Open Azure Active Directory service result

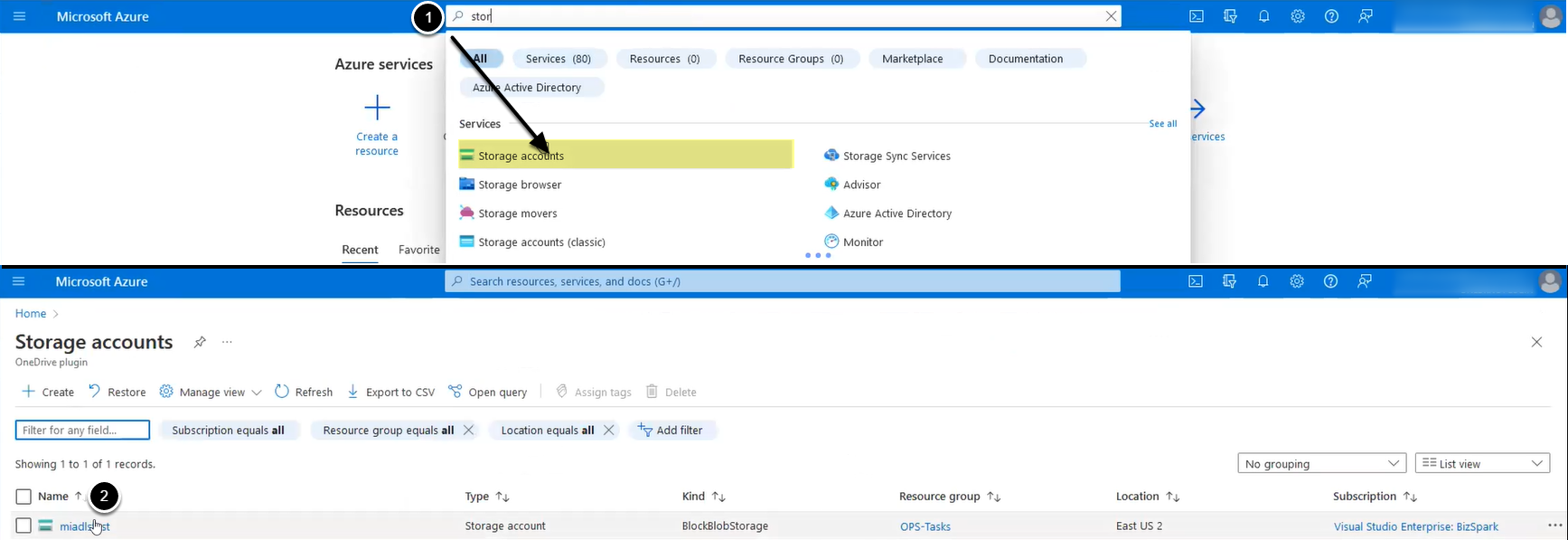tap(888, 213)
